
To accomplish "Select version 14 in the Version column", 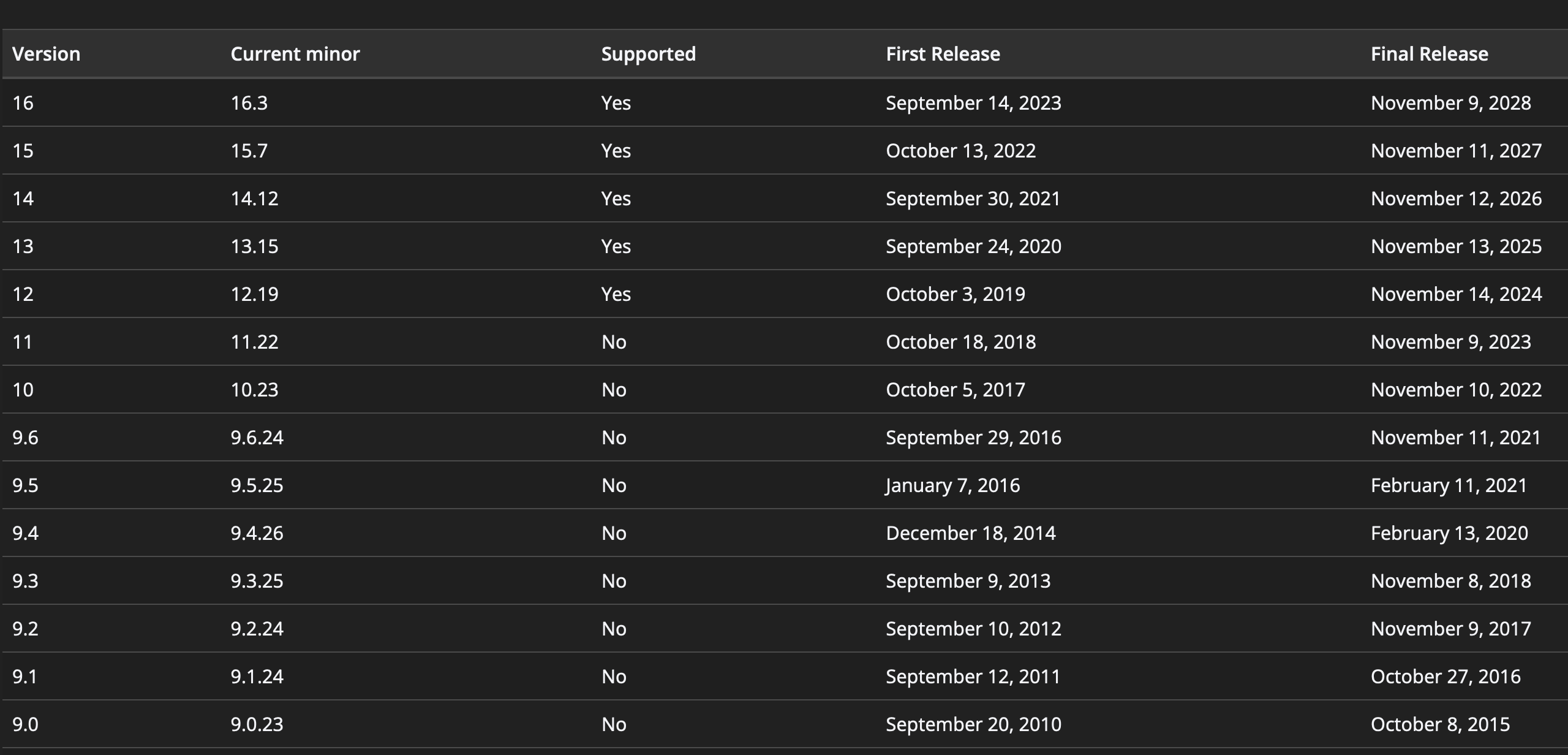I will pos(23,199).
